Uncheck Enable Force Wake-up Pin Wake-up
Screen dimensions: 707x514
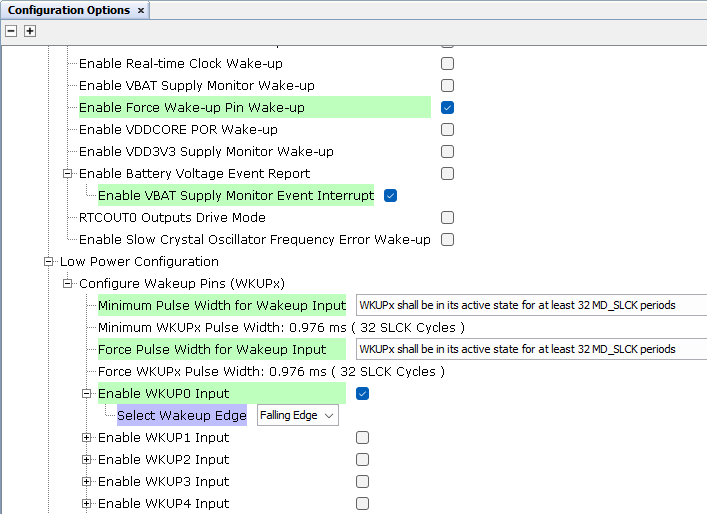[448, 108]
